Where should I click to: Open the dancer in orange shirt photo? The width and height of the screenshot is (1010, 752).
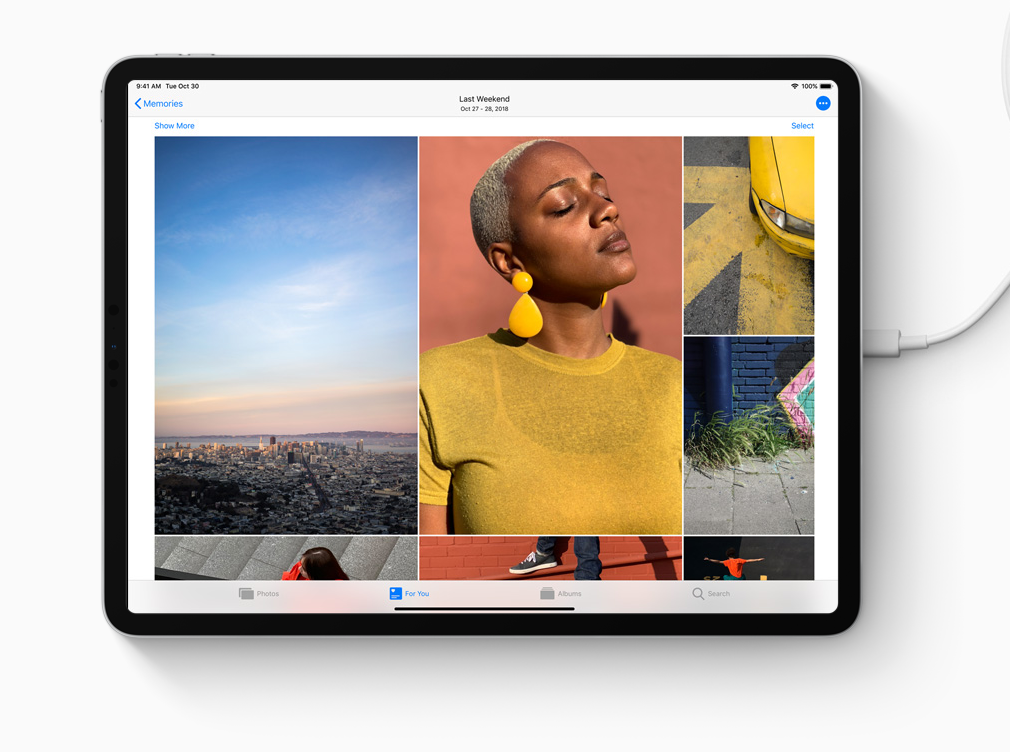pyautogui.click(x=748, y=559)
